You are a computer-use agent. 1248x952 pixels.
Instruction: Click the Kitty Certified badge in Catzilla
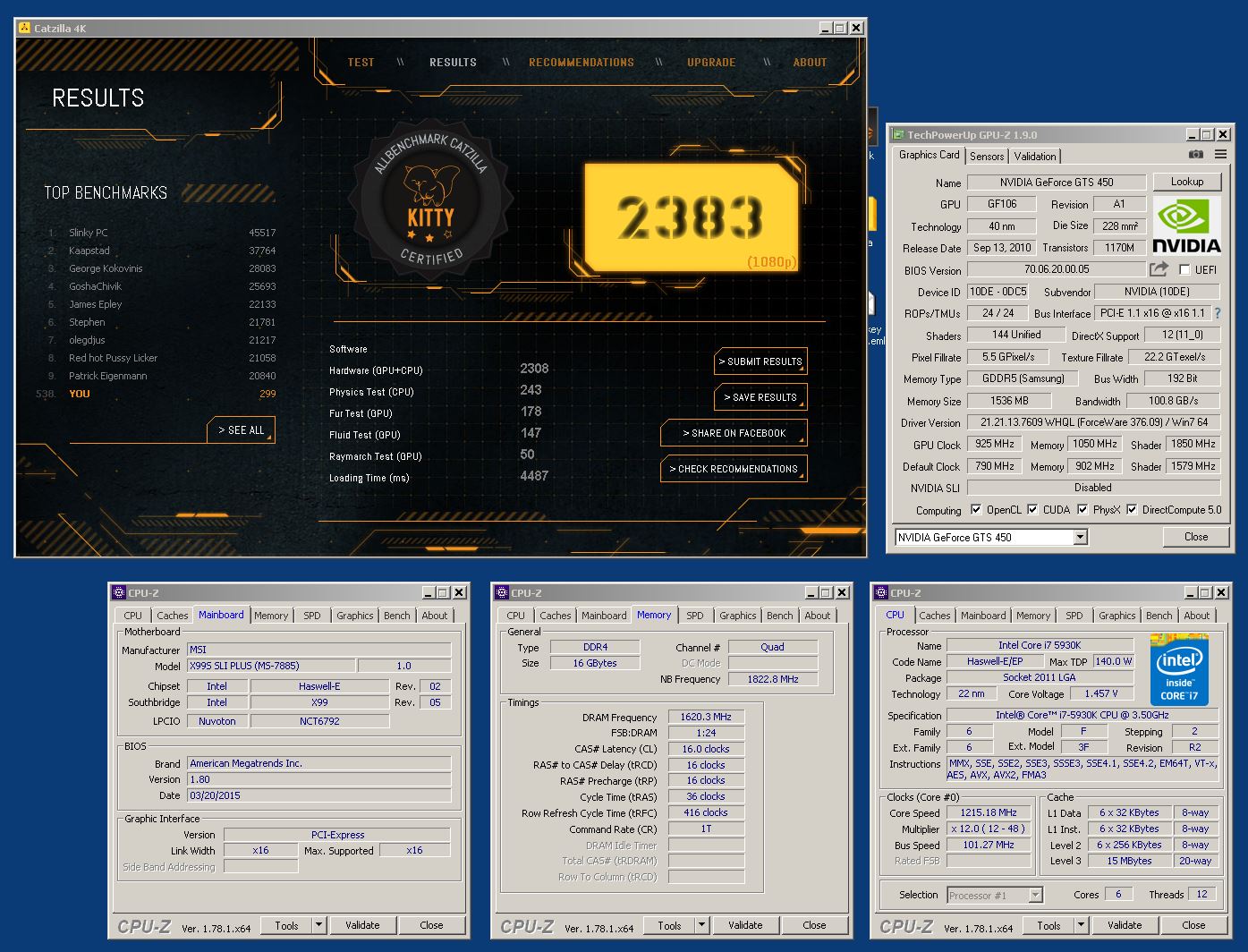[x=431, y=199]
